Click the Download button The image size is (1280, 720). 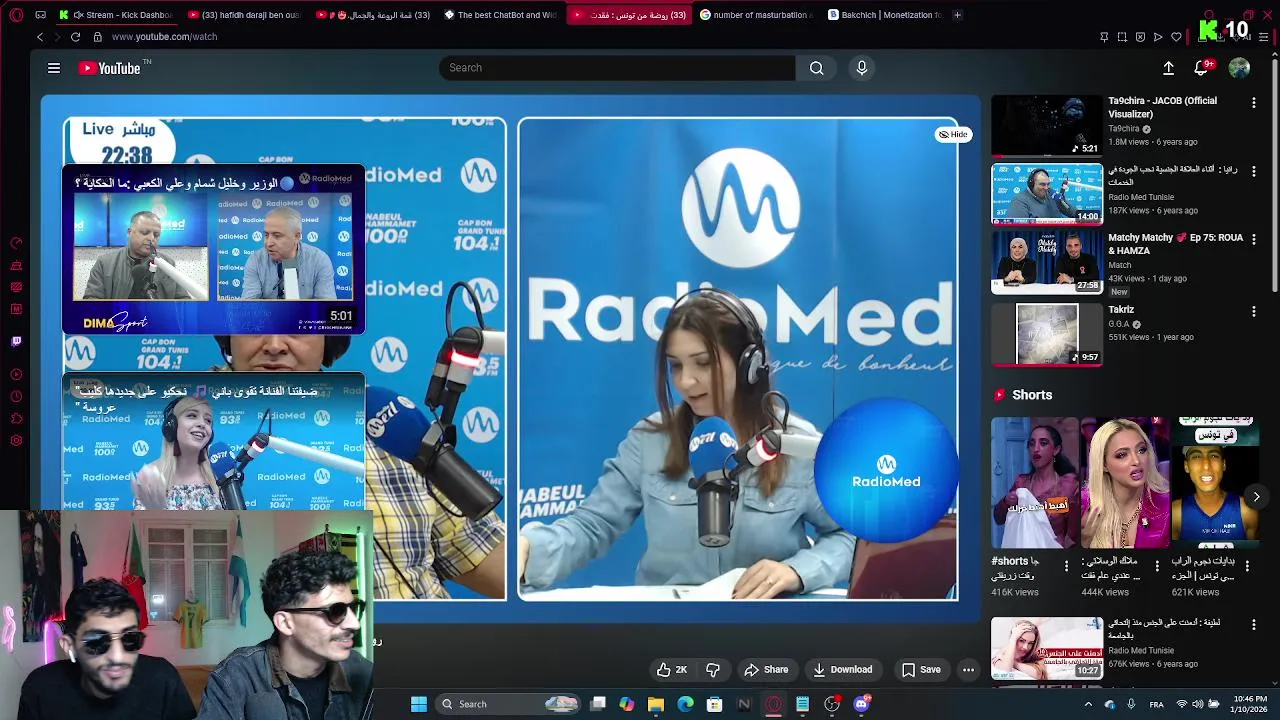(842, 670)
